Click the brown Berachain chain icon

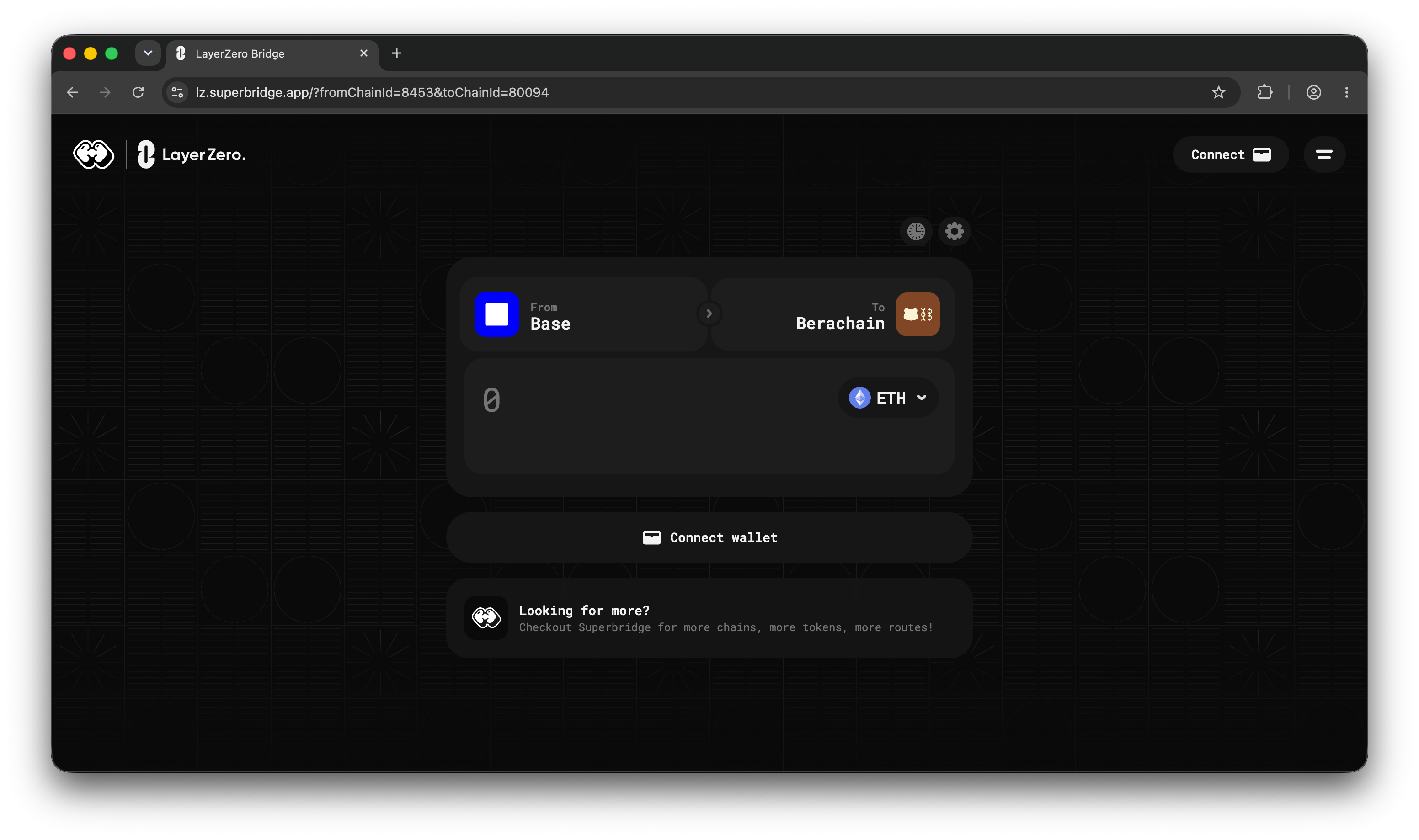tap(918, 314)
